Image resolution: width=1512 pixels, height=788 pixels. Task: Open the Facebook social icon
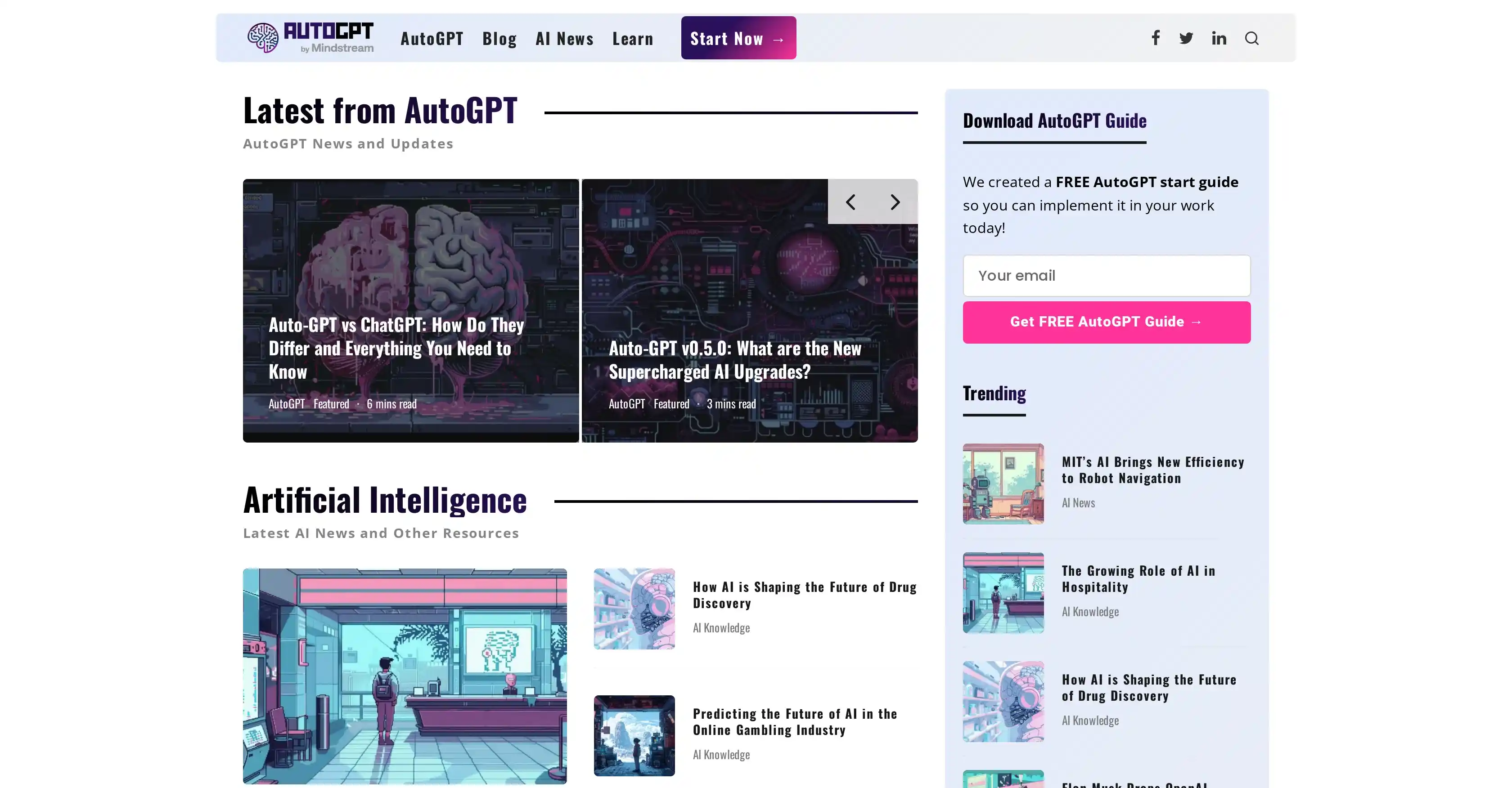tap(1155, 38)
